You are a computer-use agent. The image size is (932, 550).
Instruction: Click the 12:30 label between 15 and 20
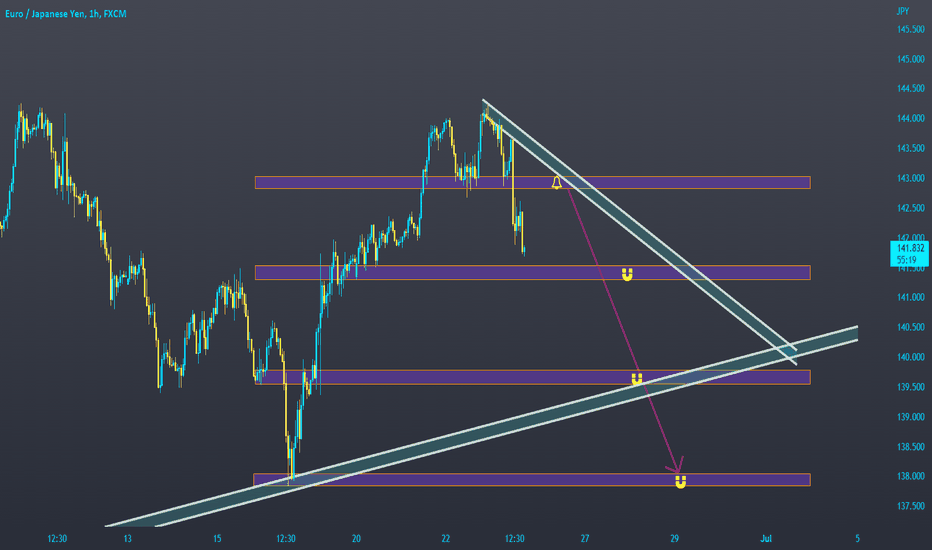point(286,539)
